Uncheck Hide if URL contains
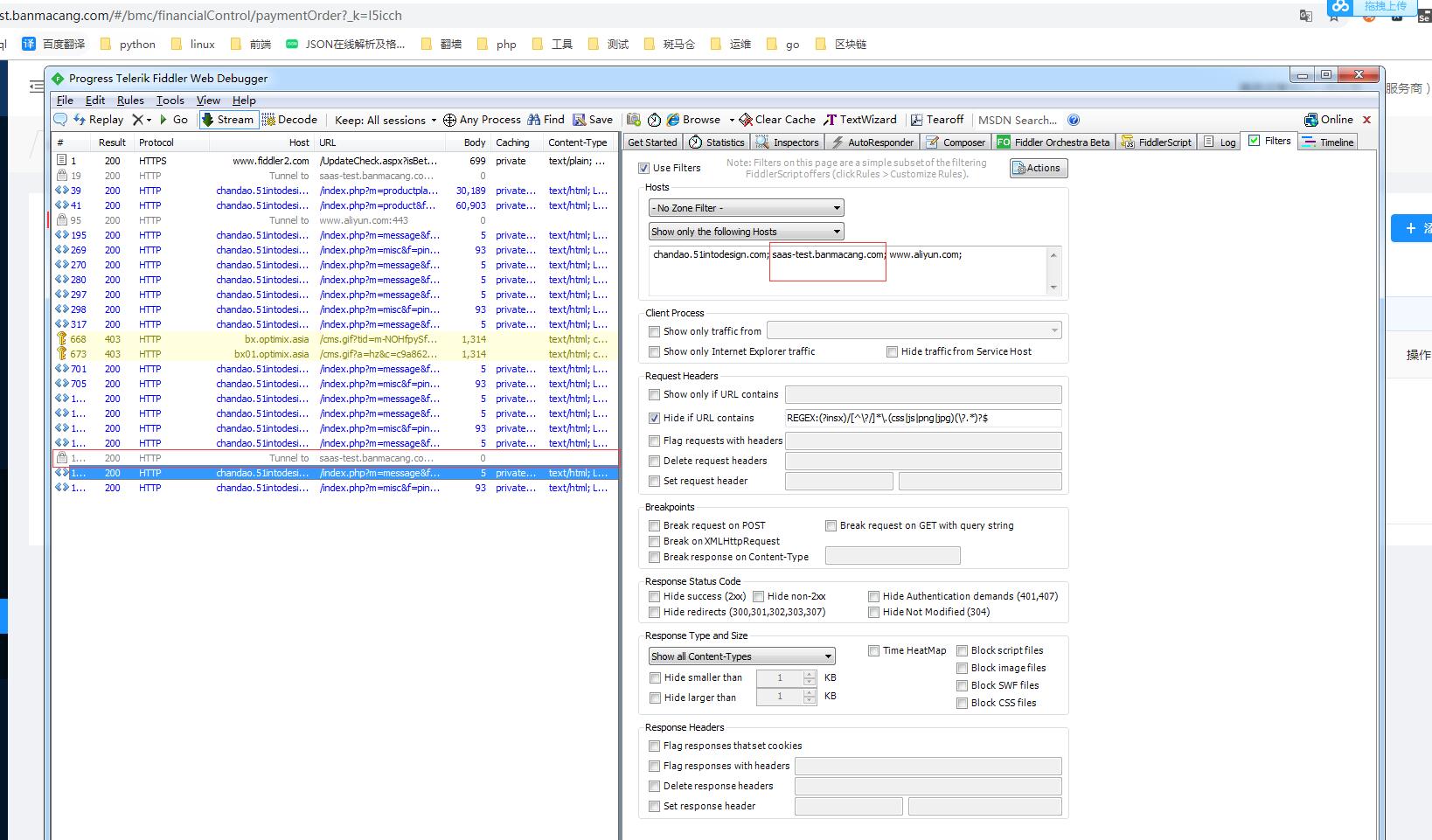 pos(654,418)
